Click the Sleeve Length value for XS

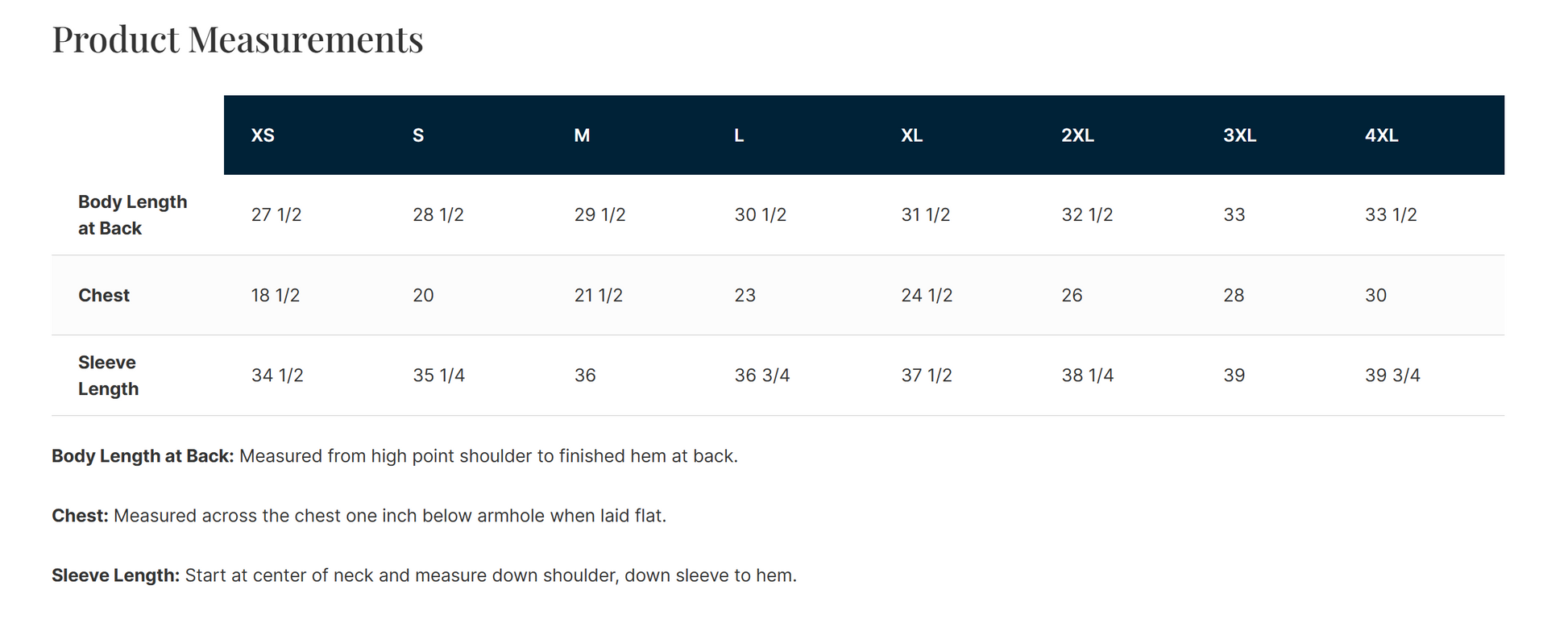(277, 376)
